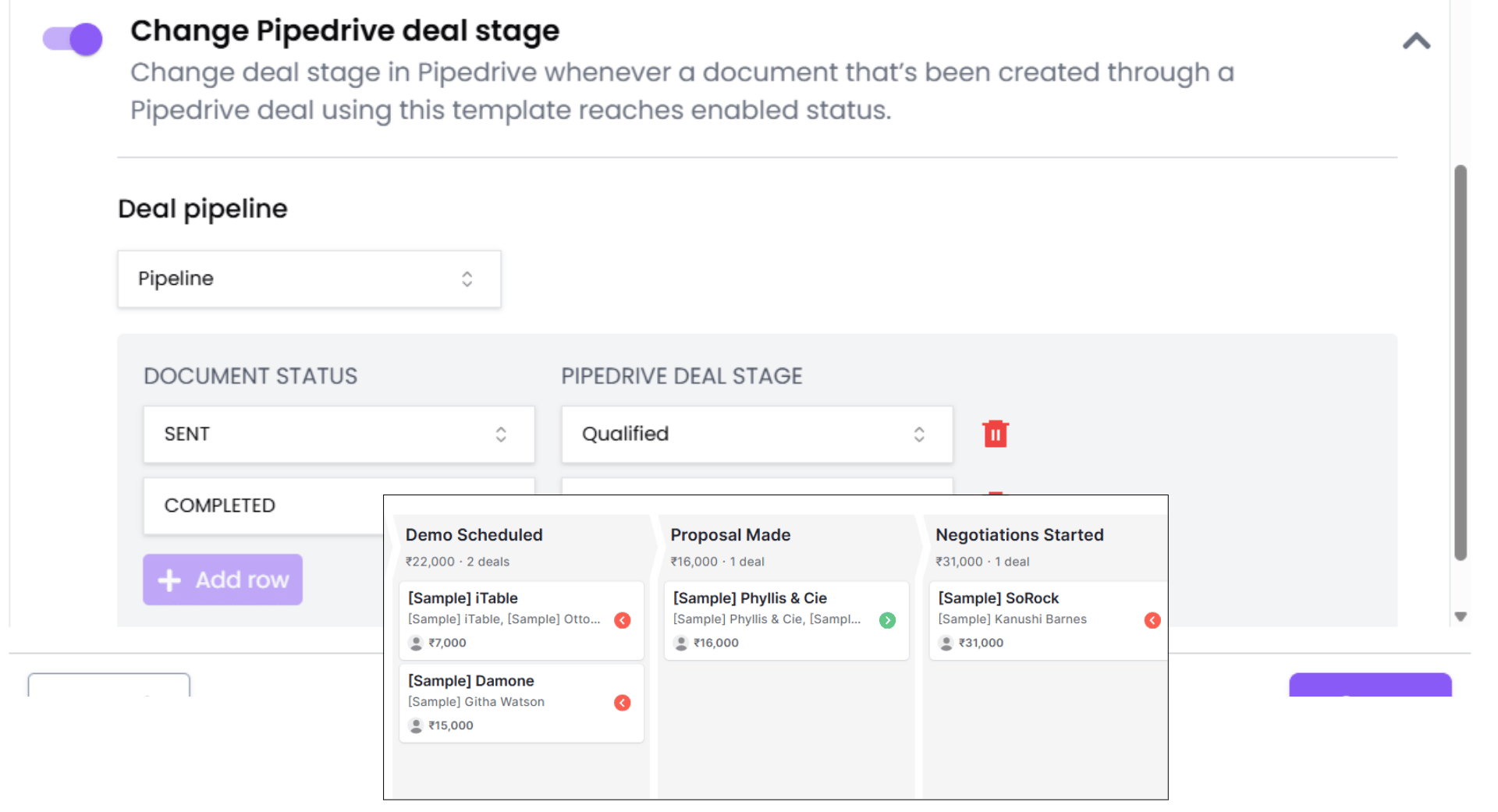Click owner avatar icon on iTable card
The width and height of the screenshot is (1498, 812).
(x=416, y=643)
